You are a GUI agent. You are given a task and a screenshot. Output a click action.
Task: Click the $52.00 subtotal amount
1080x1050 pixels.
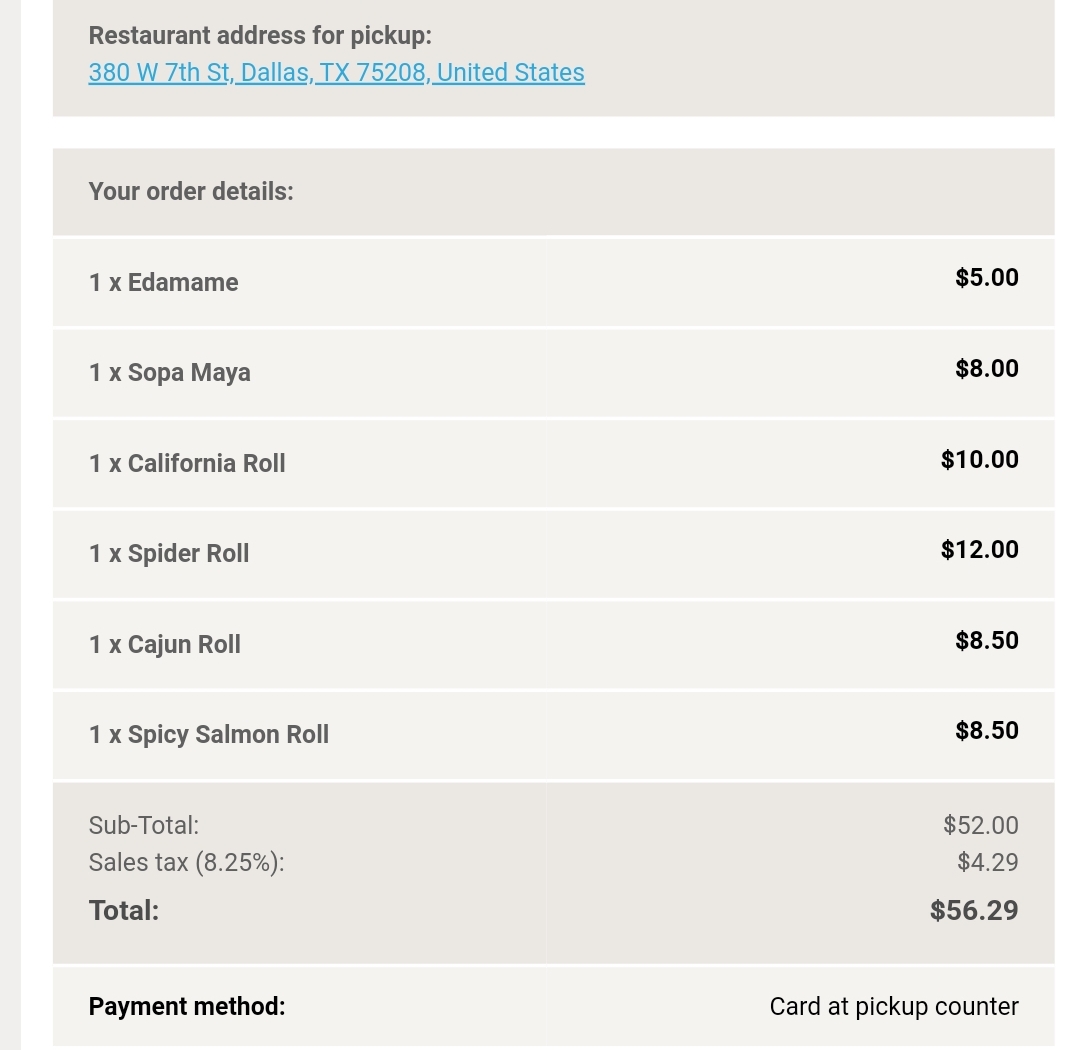(x=980, y=825)
